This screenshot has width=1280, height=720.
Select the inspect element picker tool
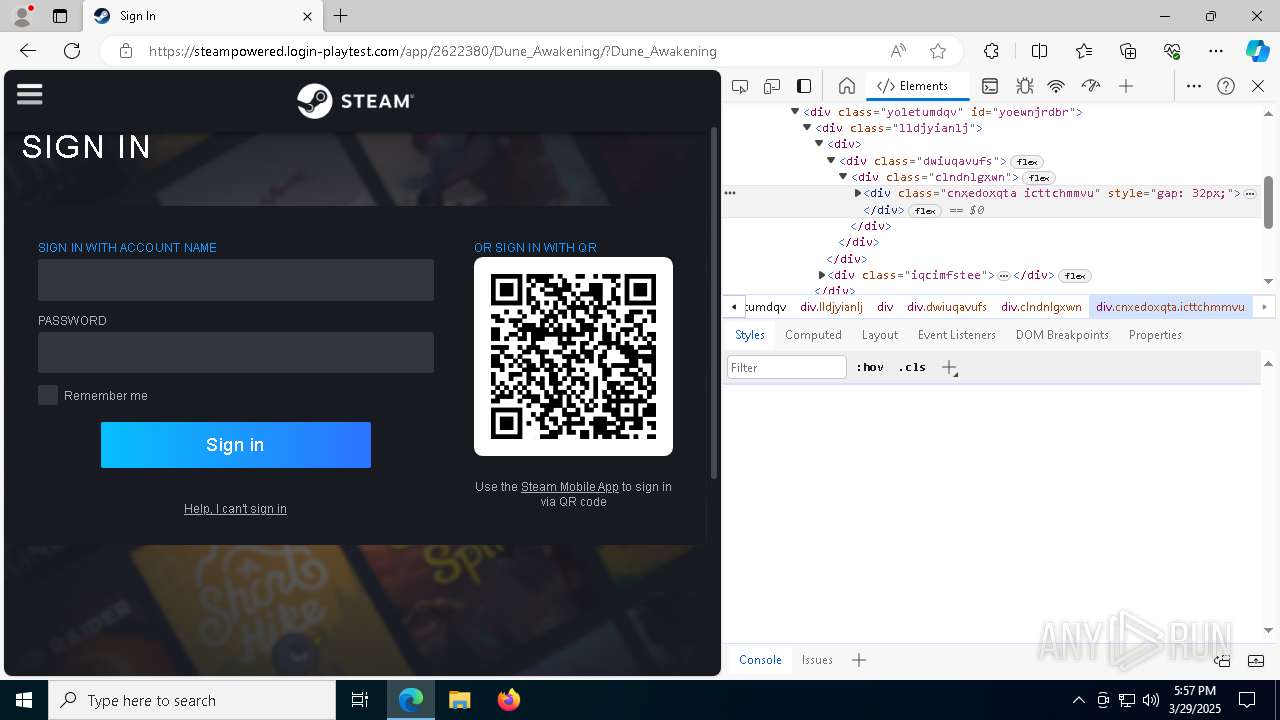coord(740,86)
